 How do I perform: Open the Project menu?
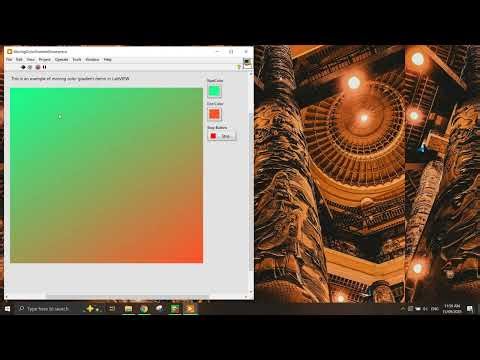coord(45,60)
